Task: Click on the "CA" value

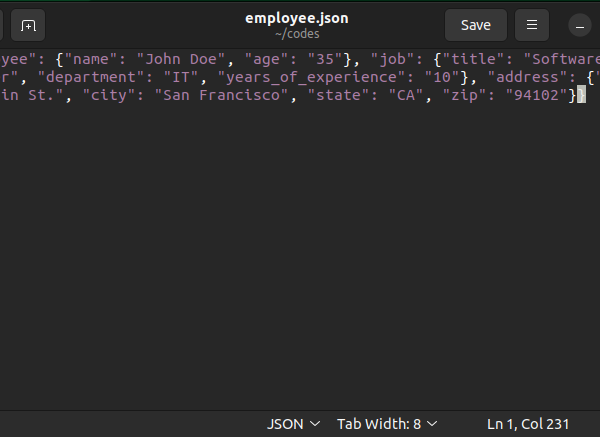Action: coord(406,95)
